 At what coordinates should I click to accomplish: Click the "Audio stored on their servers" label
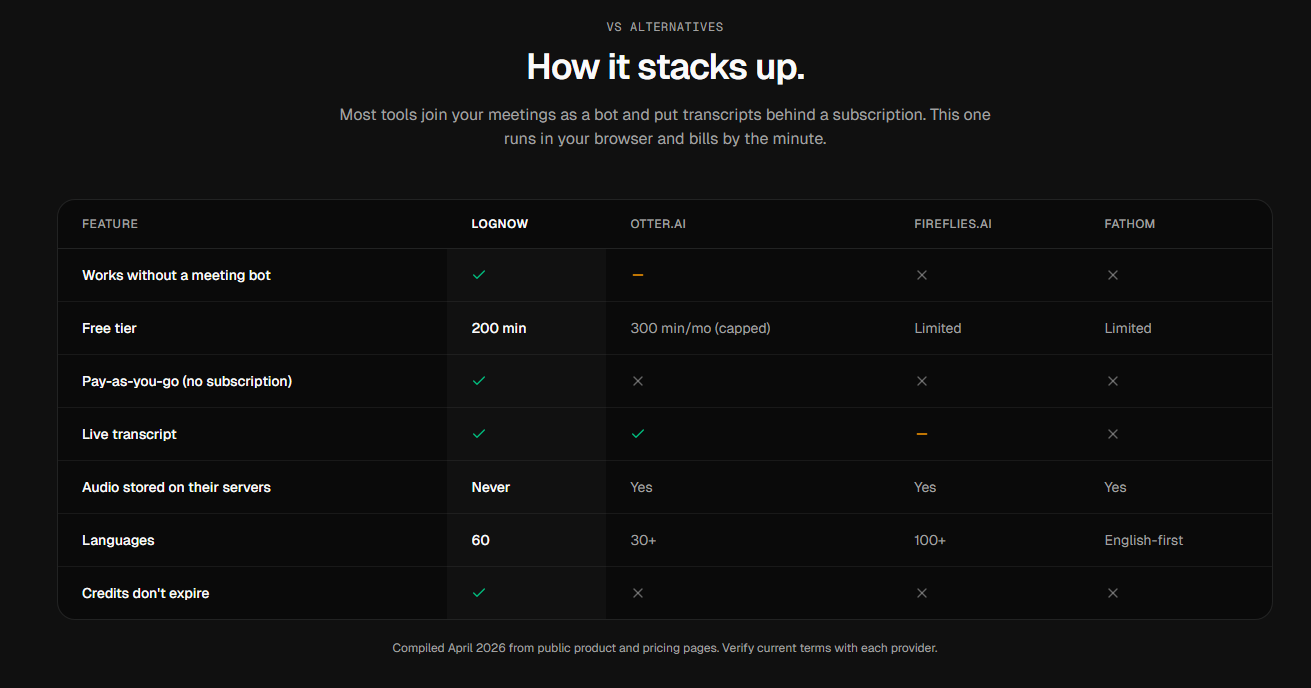point(176,487)
